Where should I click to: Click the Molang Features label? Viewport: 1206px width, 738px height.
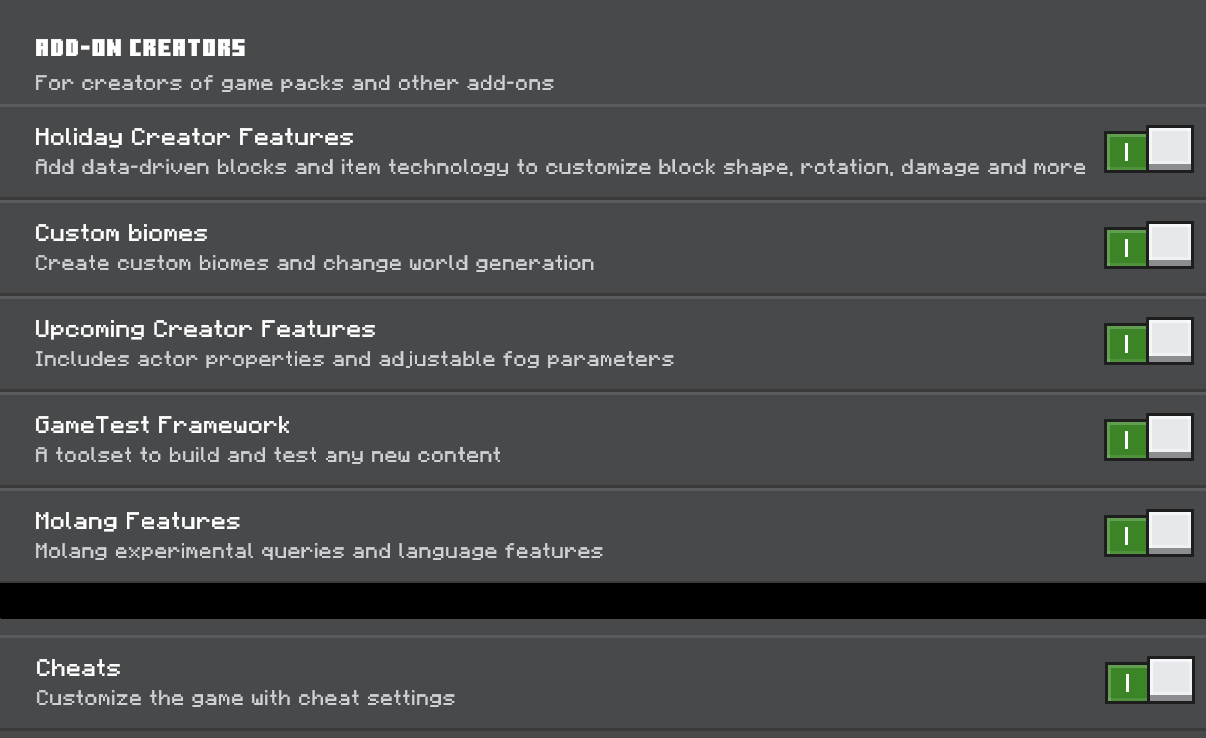point(137,521)
